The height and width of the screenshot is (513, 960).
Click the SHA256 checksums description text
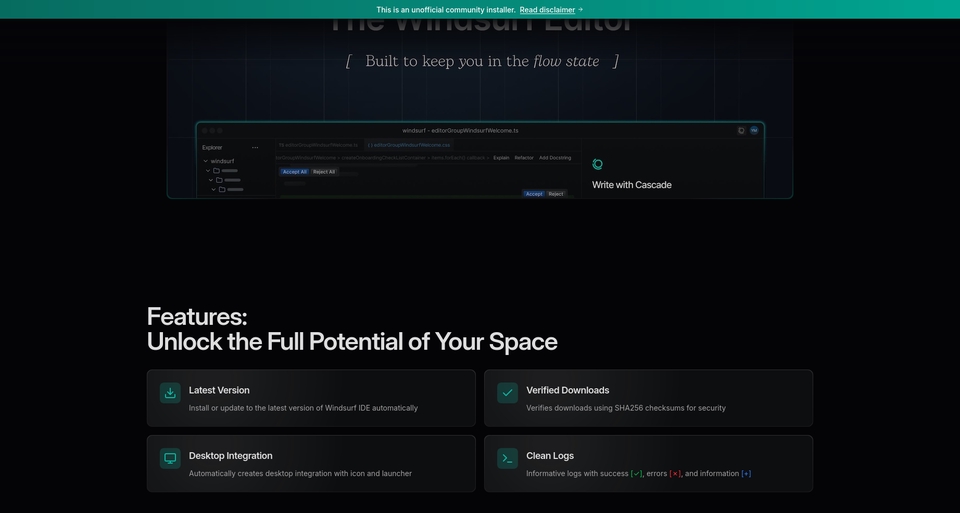coord(626,408)
